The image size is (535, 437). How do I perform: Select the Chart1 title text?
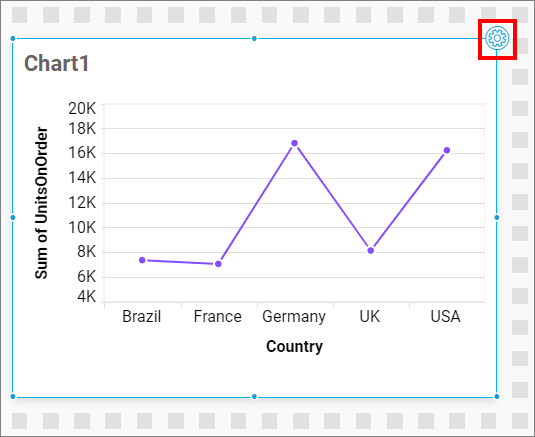[56, 63]
